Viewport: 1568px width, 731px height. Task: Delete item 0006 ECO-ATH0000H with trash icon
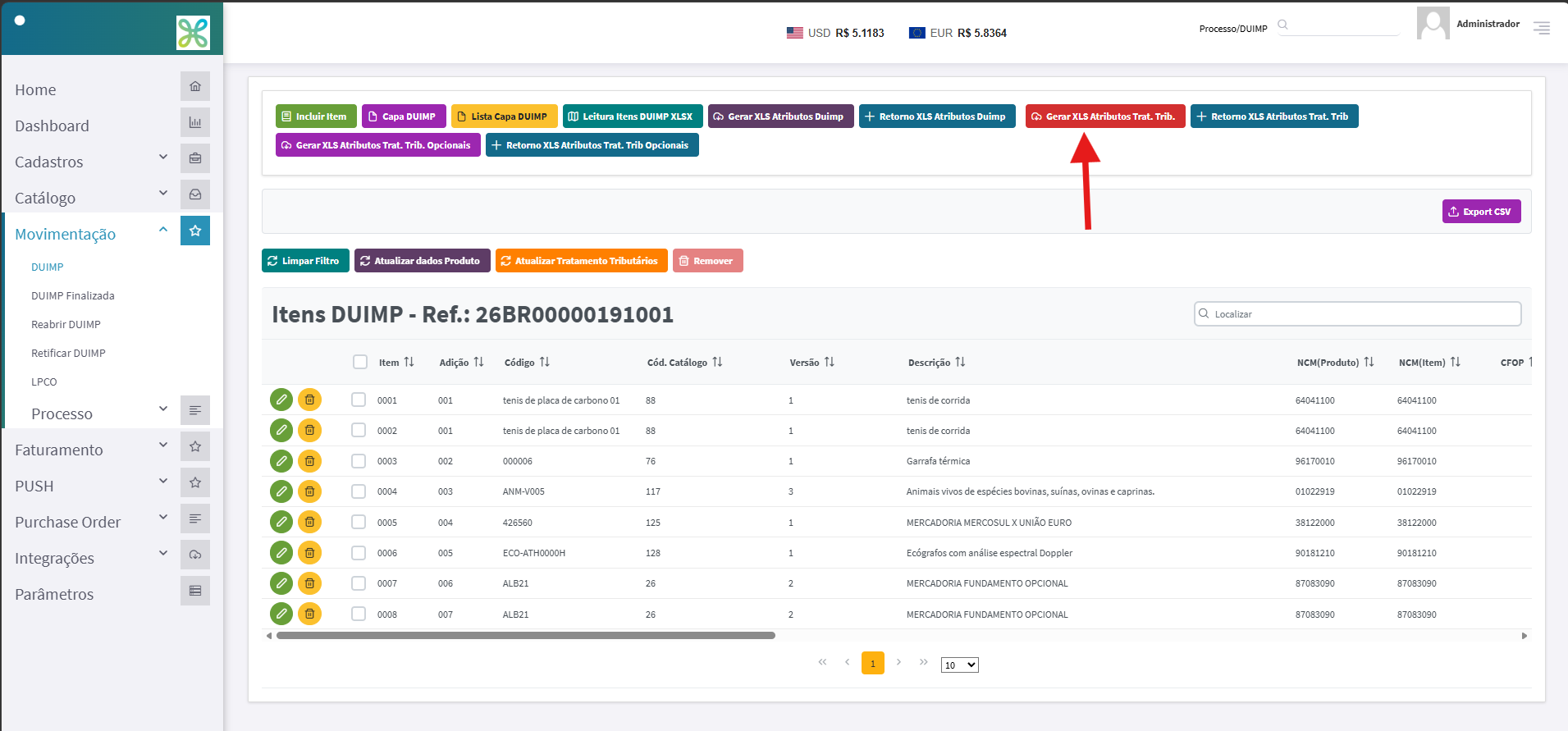tap(309, 553)
